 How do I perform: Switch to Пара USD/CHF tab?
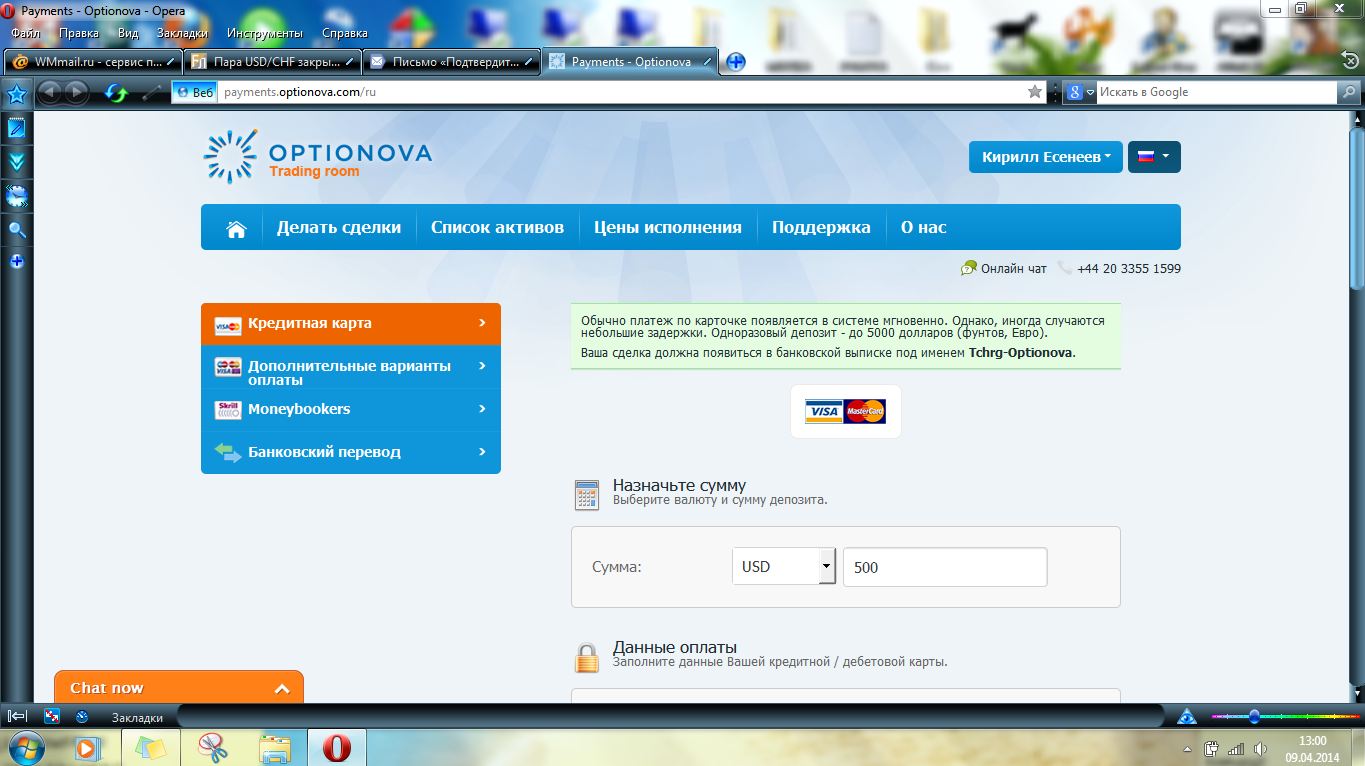(x=273, y=62)
